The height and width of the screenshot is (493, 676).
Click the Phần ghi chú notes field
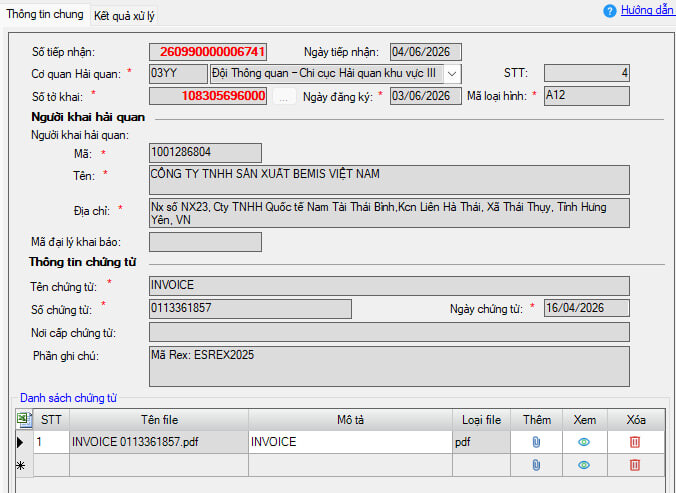(389, 366)
